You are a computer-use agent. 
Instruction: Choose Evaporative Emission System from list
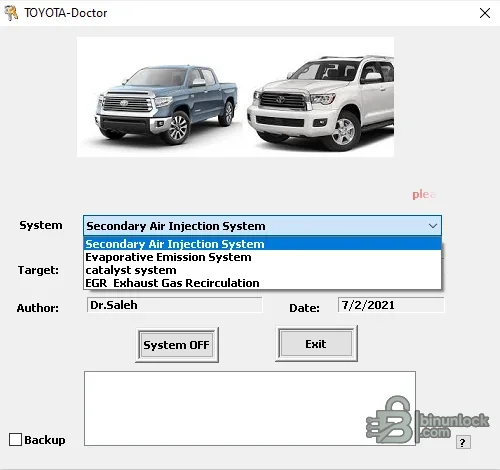coord(262,257)
